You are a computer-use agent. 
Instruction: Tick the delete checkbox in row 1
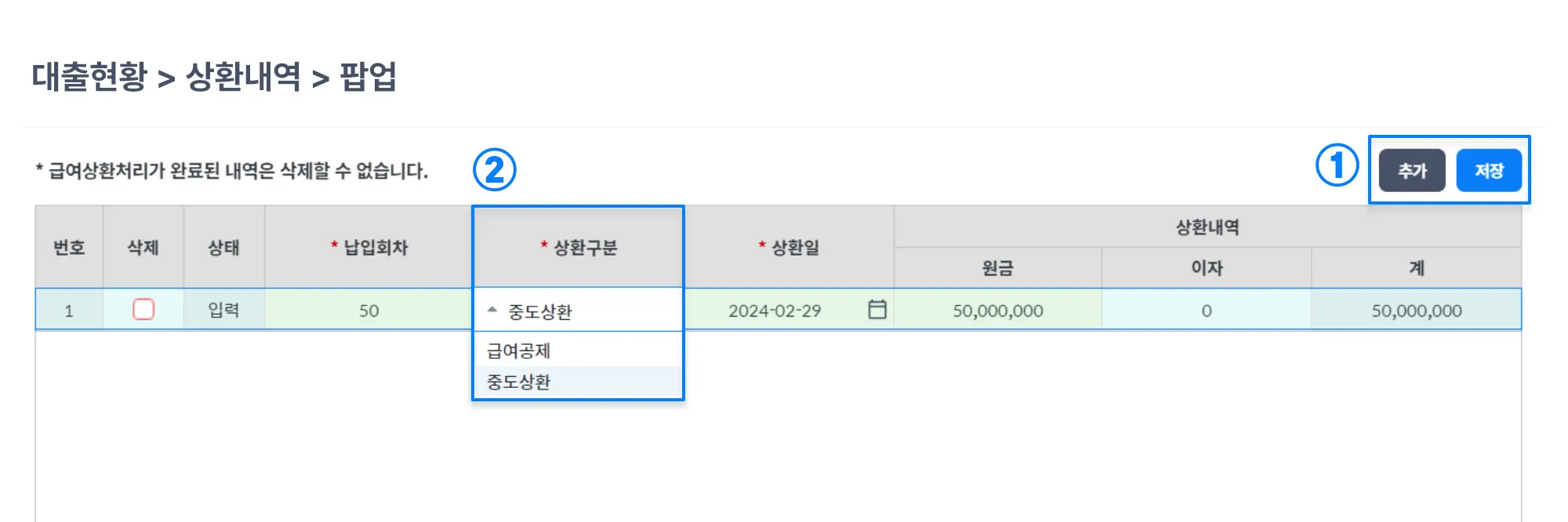point(143,310)
